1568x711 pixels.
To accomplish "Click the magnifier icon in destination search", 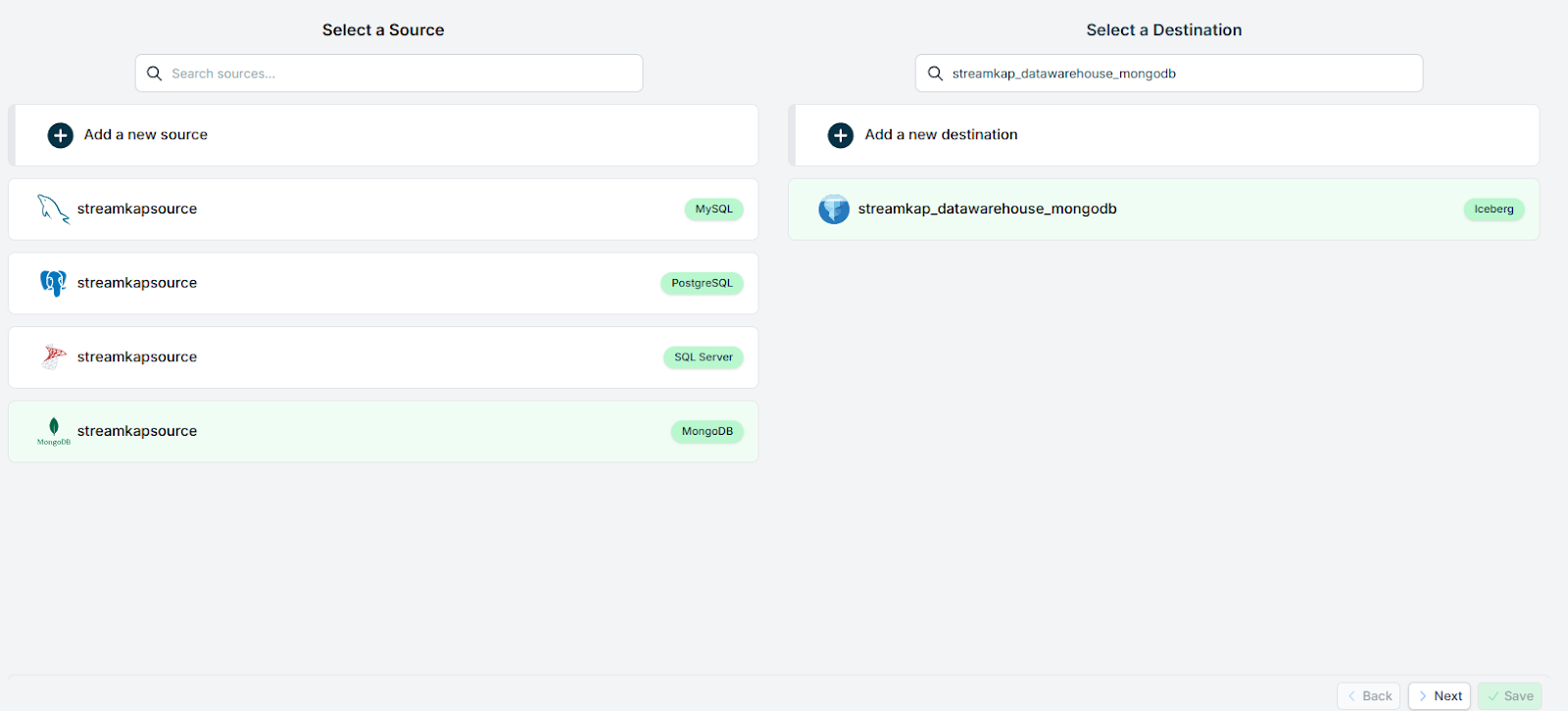I will click(x=935, y=73).
